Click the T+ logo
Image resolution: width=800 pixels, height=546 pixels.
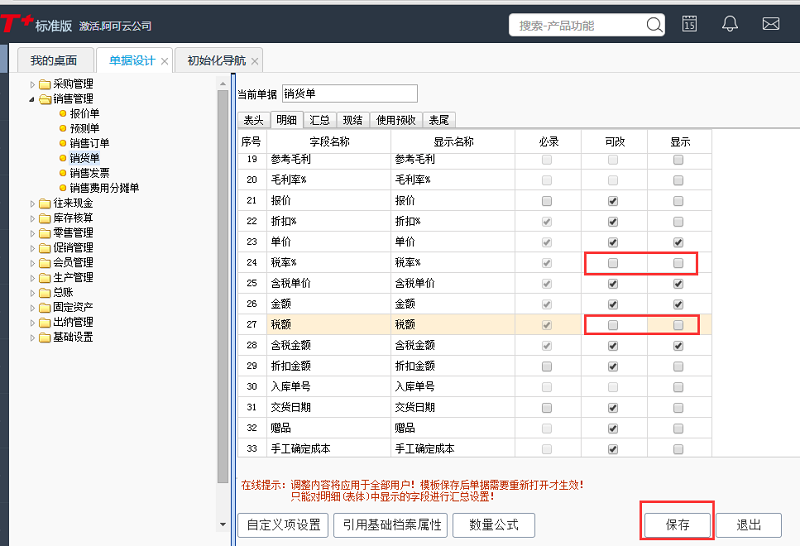tap(16, 23)
